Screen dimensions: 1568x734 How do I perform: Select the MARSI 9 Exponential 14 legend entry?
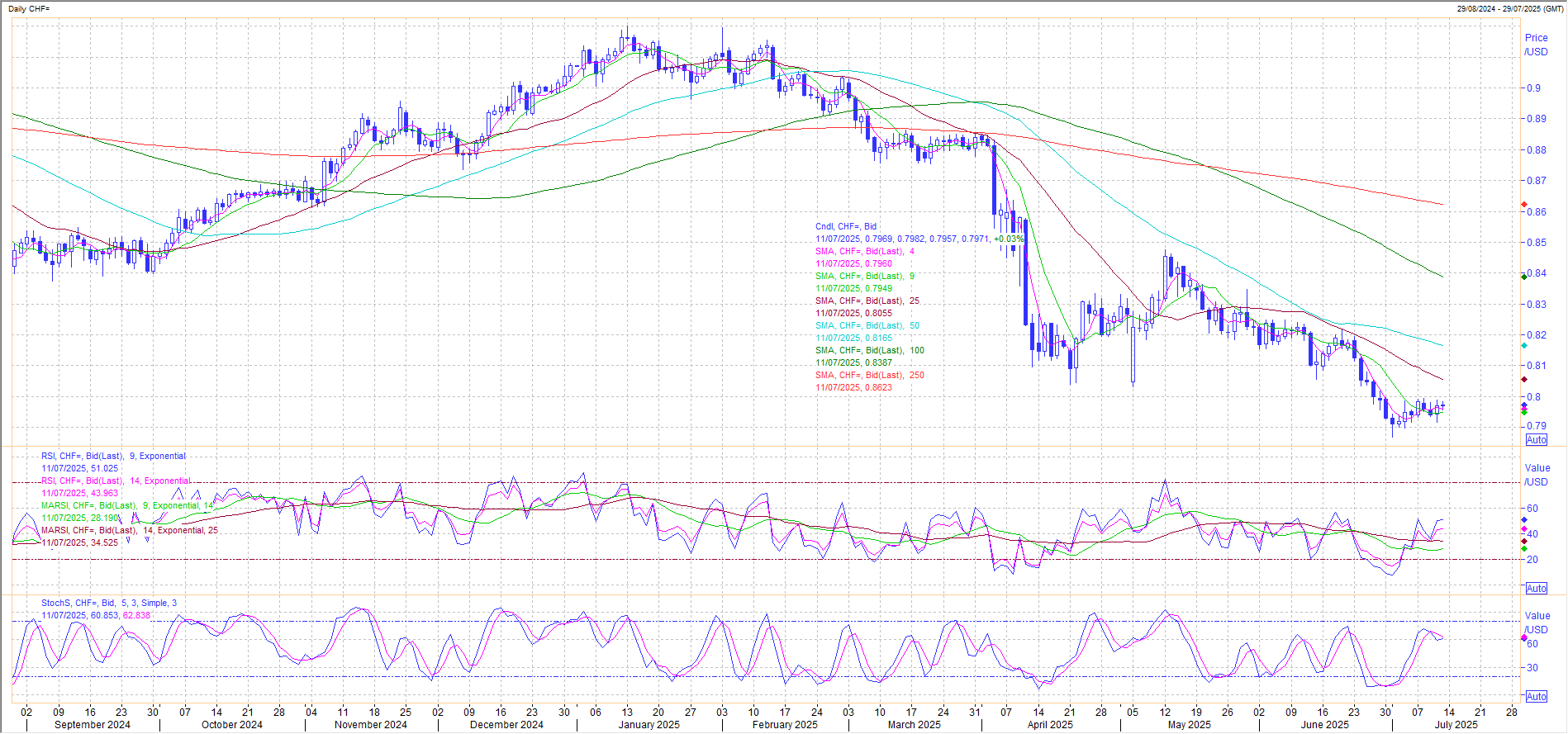coord(128,505)
